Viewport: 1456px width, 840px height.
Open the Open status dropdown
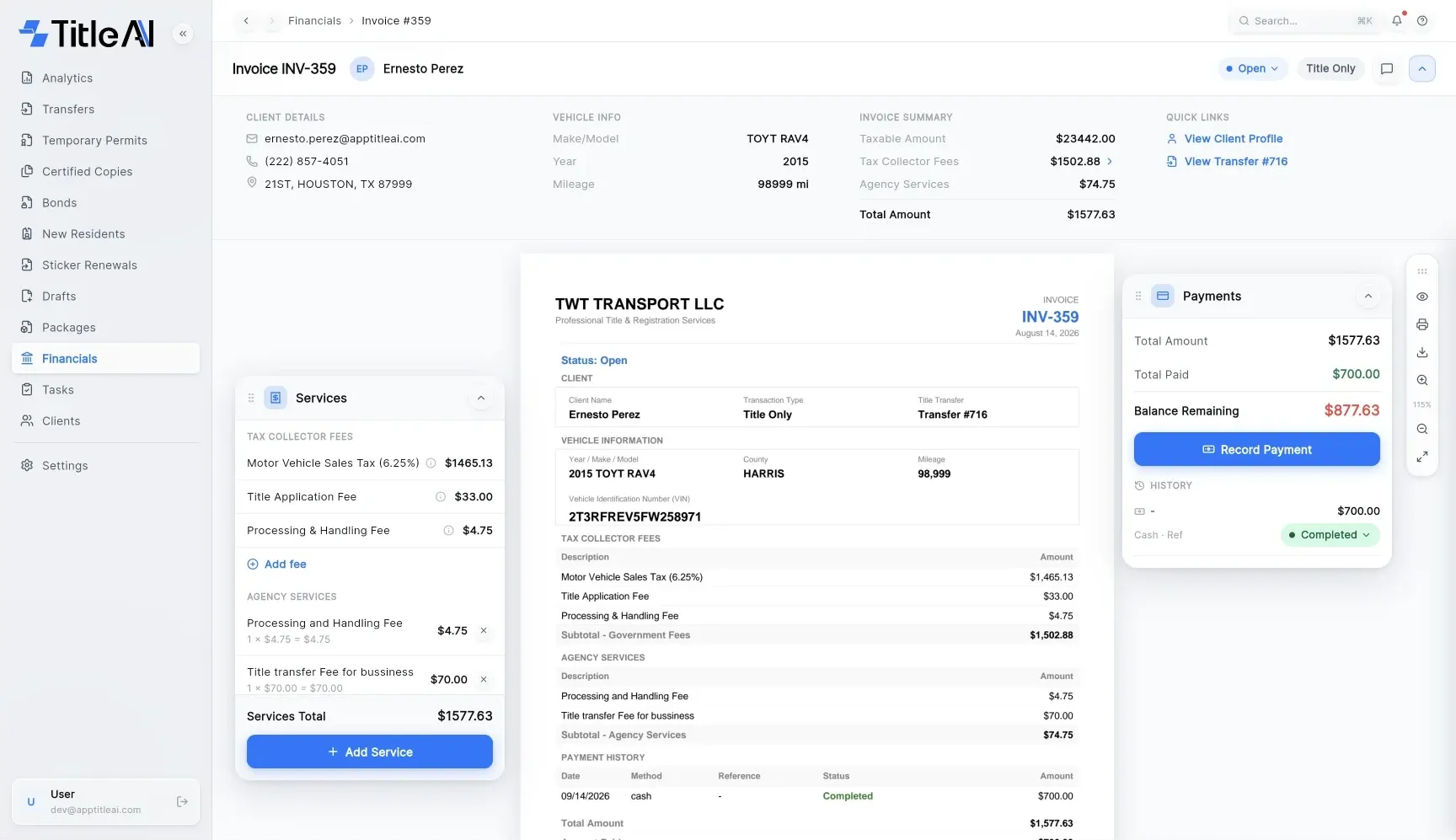click(1252, 68)
